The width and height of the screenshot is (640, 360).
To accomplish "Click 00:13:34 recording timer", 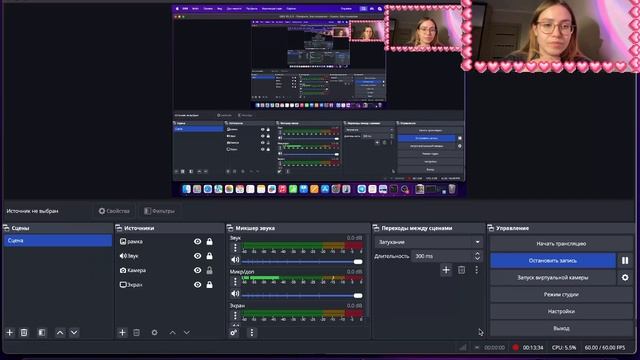I will click(x=533, y=347).
